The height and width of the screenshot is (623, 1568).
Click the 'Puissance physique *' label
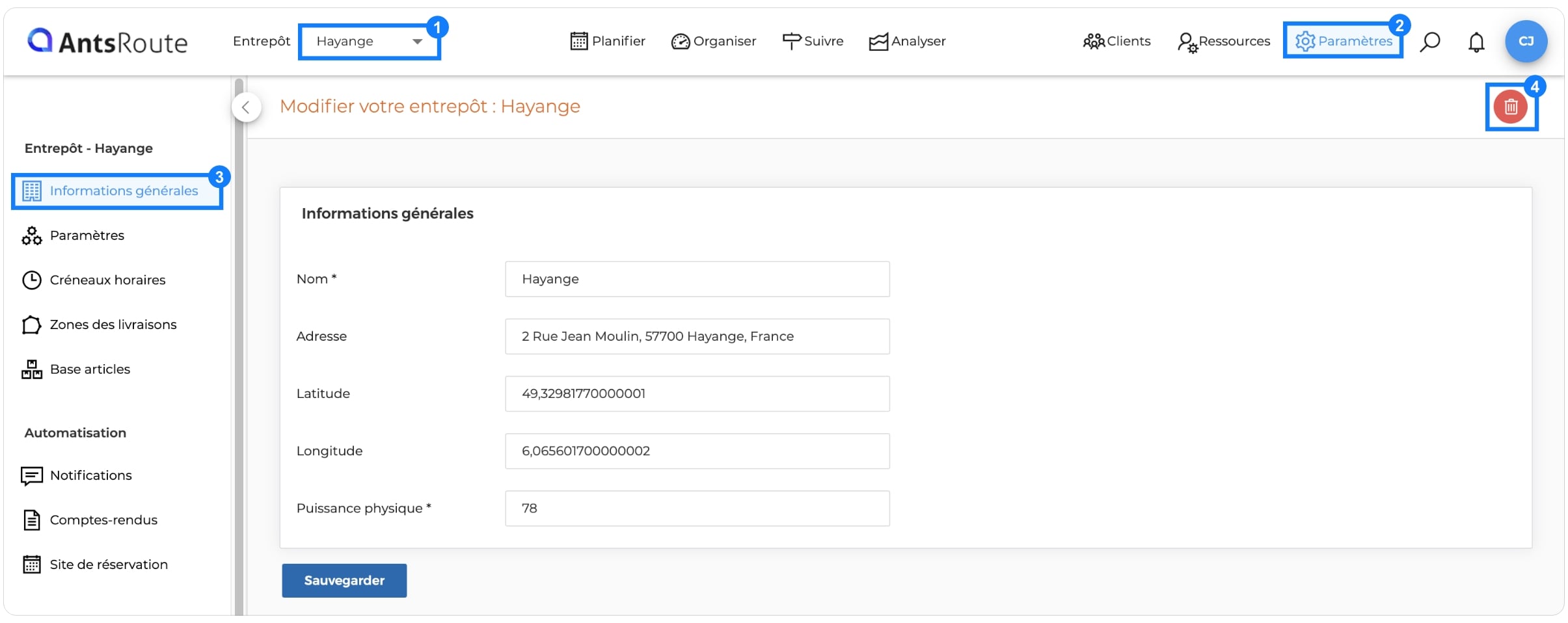[x=364, y=509]
